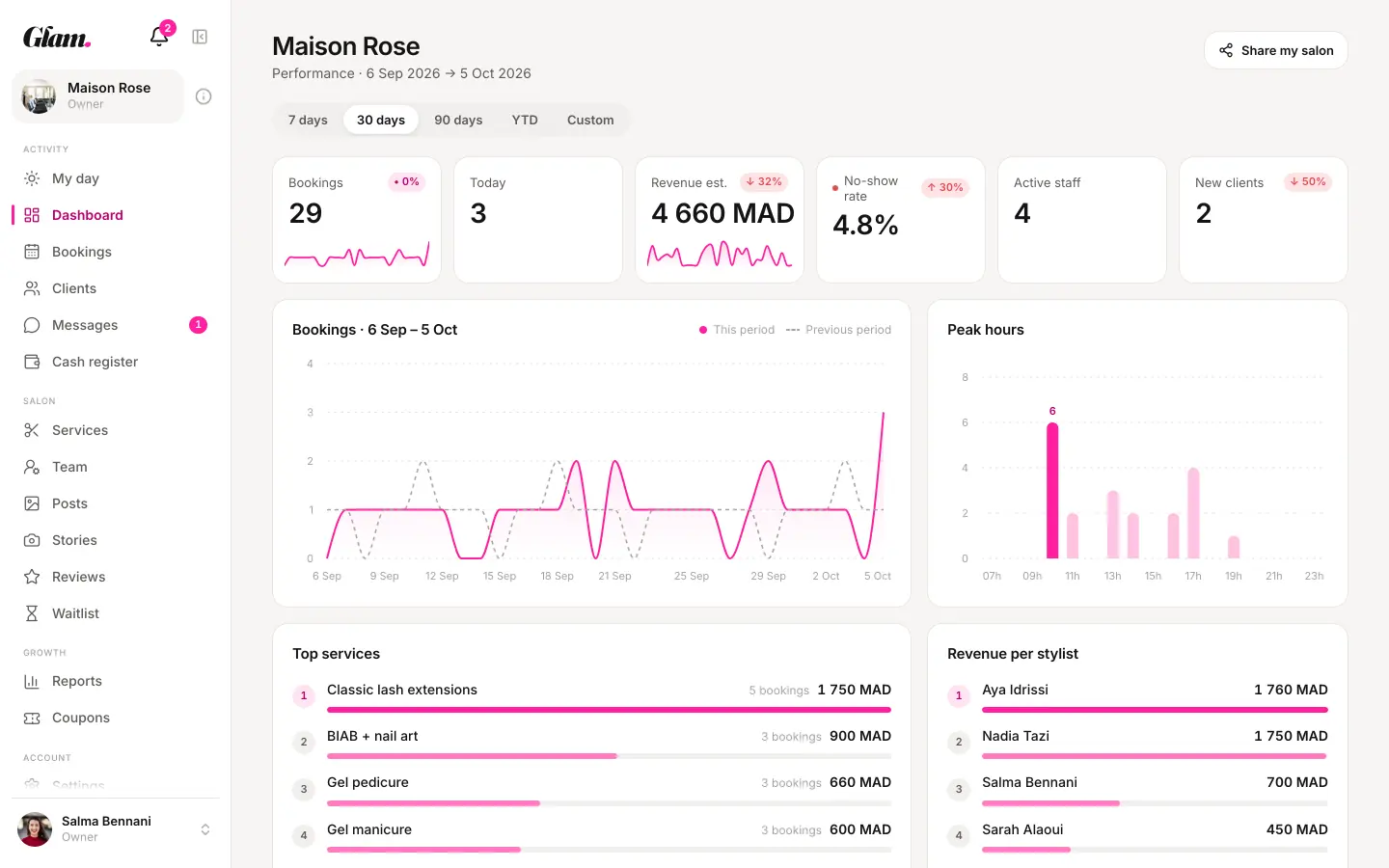Click the info icon beside Maison Rose
The image size is (1389, 868).
204,96
